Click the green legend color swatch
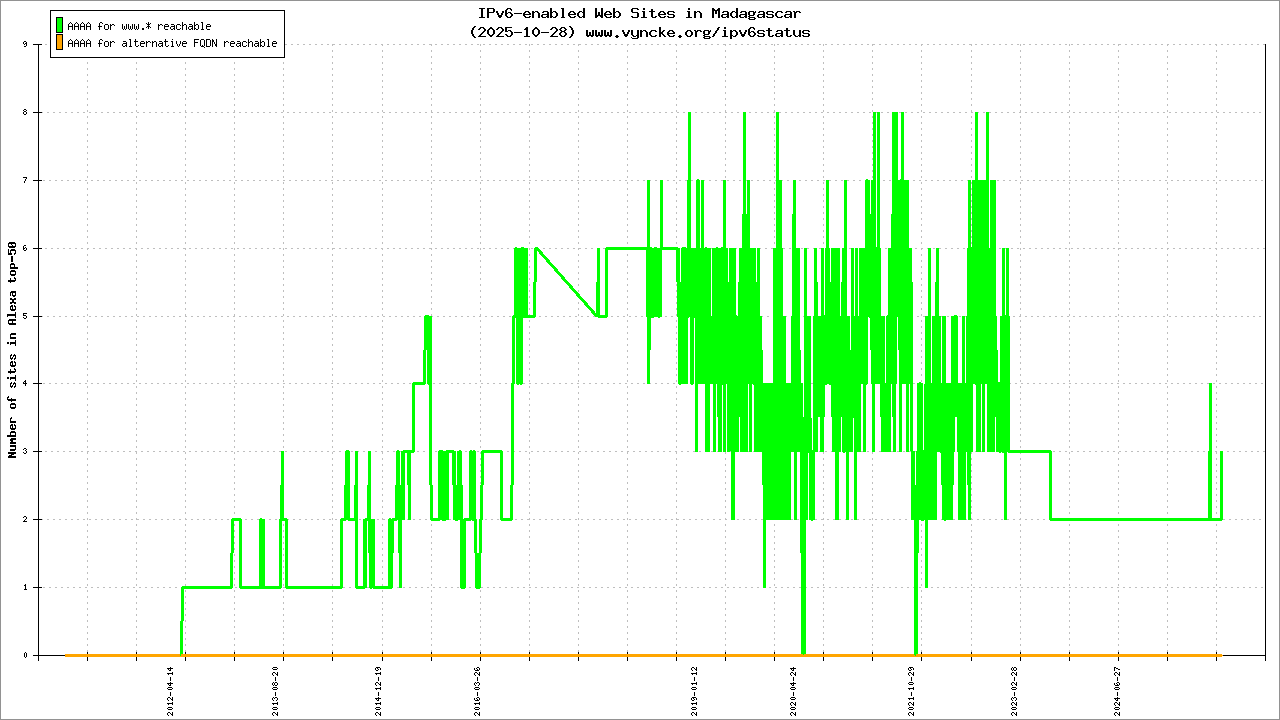This screenshot has width=1280, height=720. (59, 26)
